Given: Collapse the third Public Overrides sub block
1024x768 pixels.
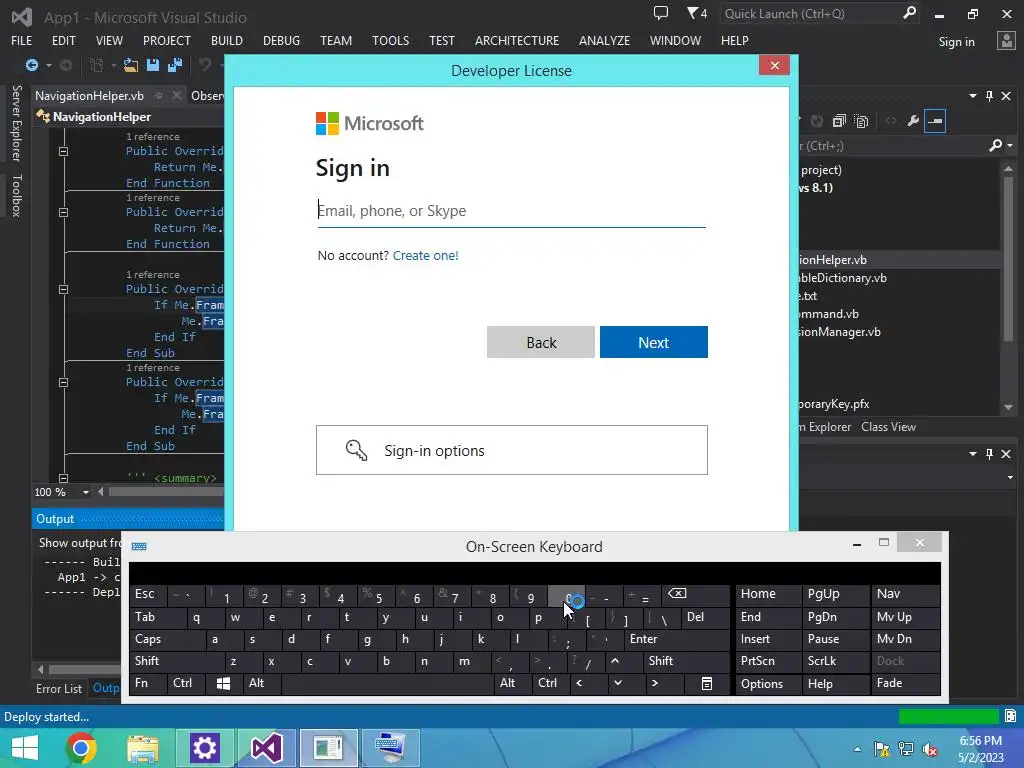Looking at the screenshot, I should (x=63, y=289).
